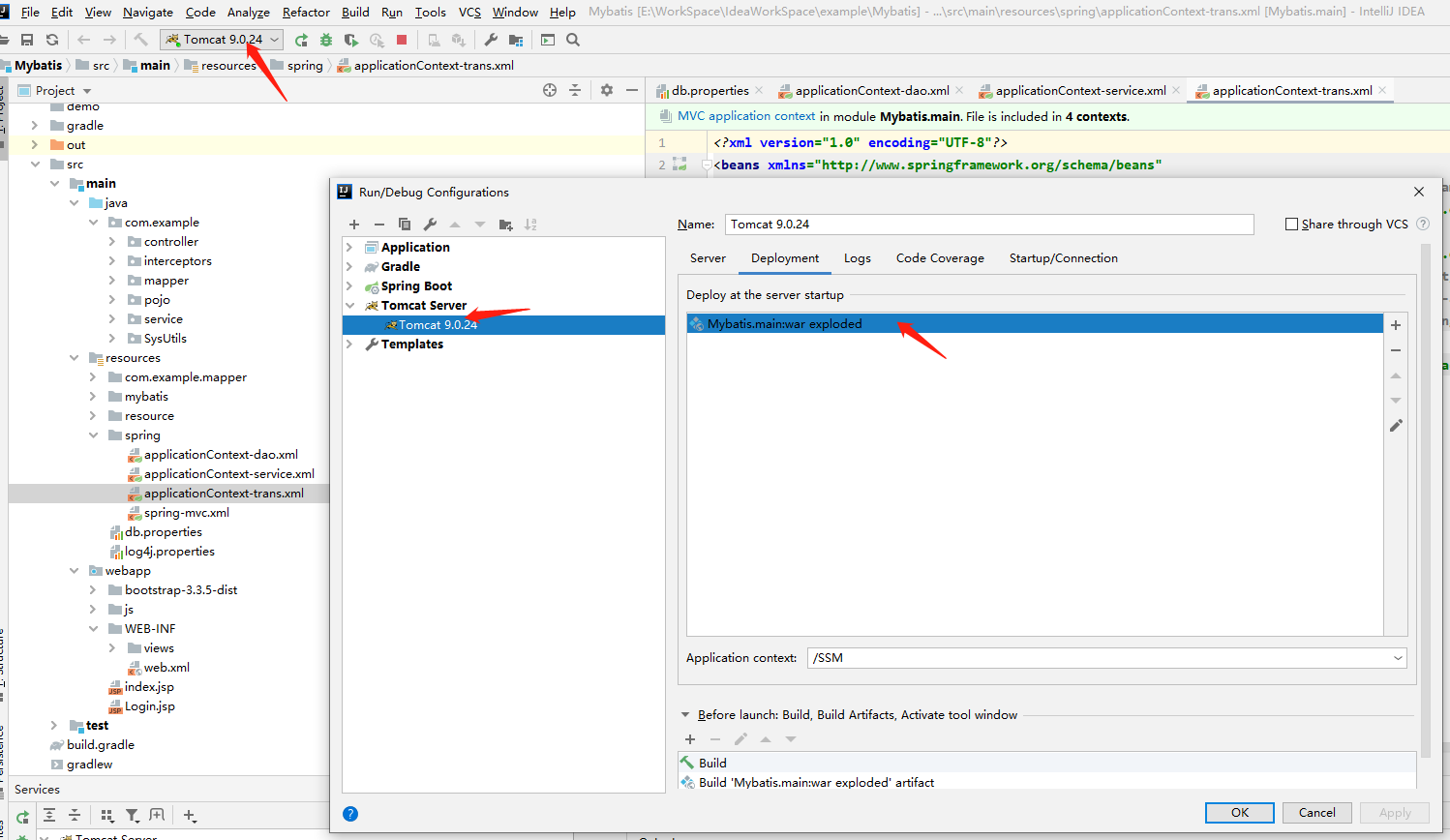Click the Save All toolbar icon

click(x=27, y=40)
